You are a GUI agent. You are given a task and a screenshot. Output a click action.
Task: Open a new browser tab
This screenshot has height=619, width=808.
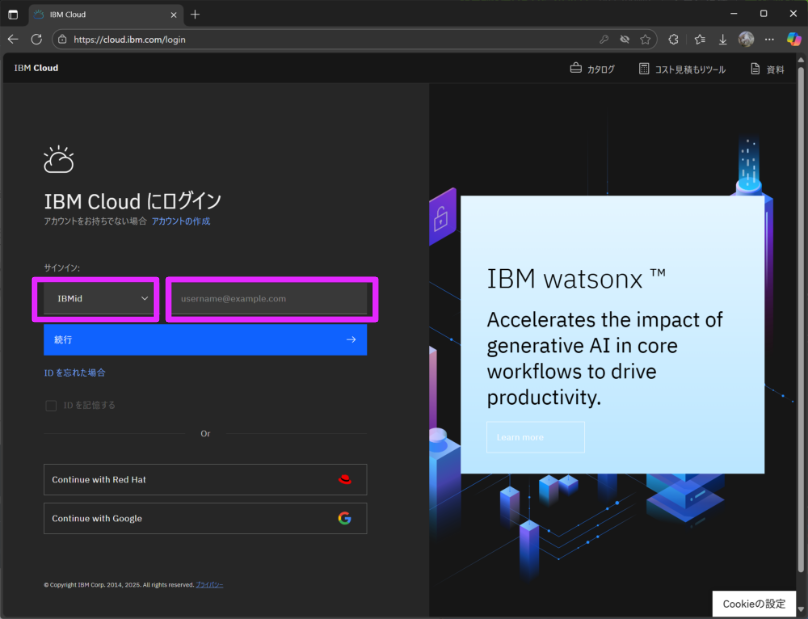pos(195,15)
